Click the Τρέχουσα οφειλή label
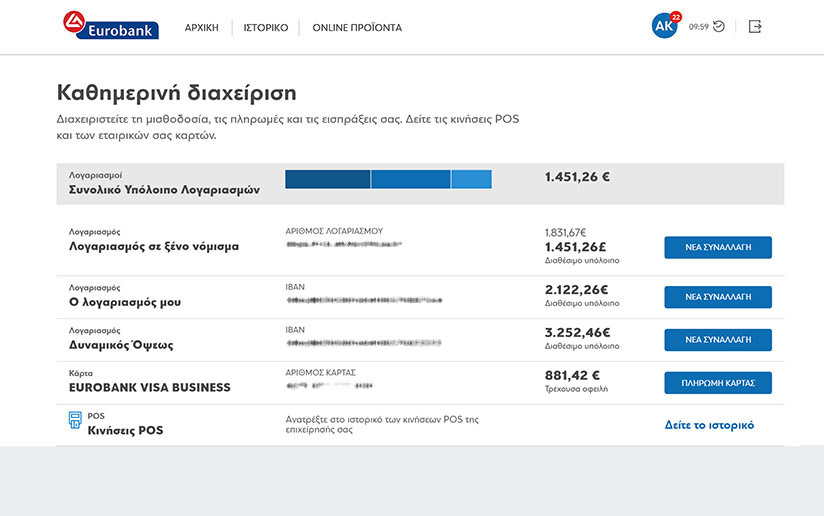 576,389
